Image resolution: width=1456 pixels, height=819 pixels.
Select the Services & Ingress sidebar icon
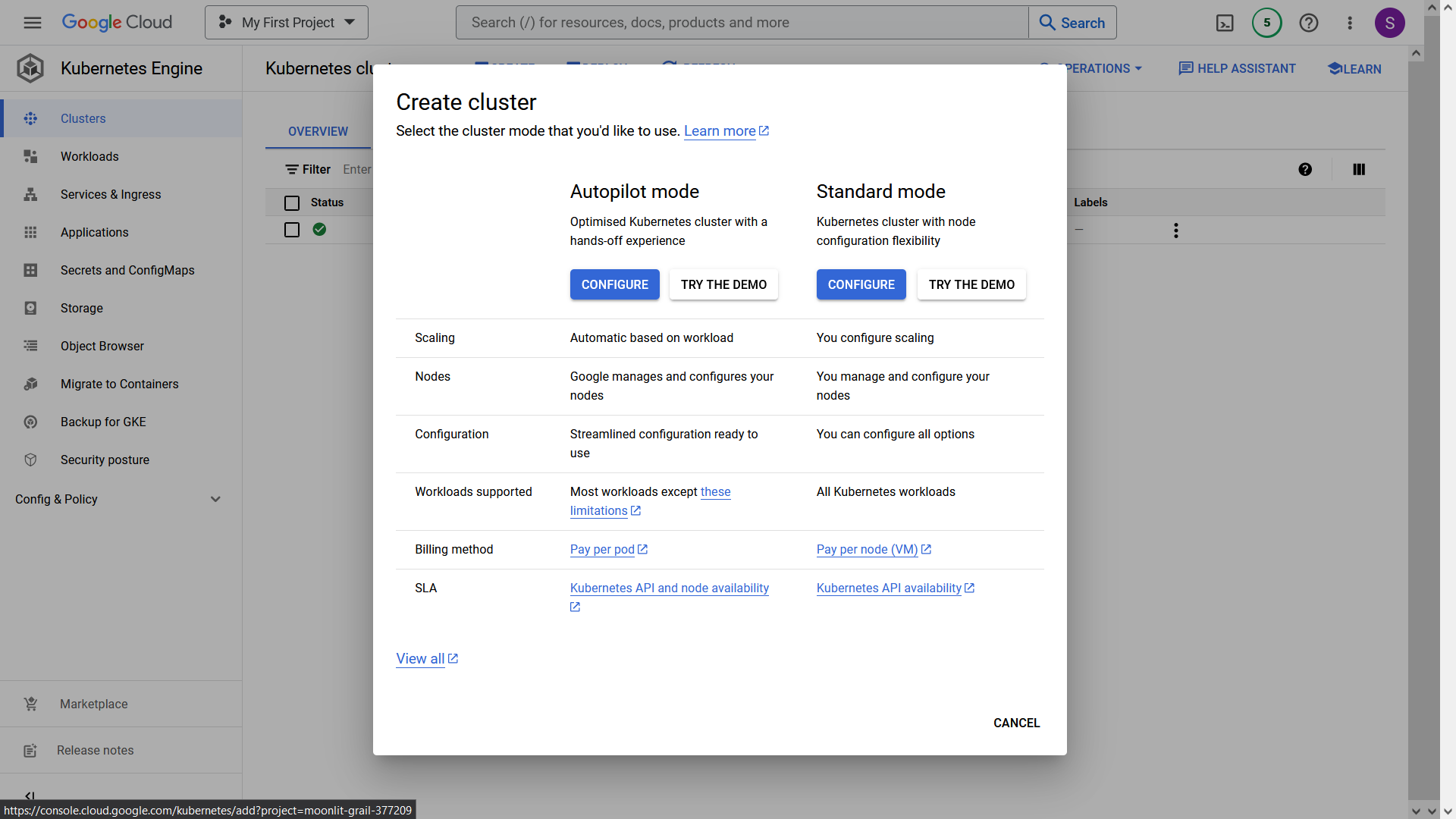pos(30,194)
